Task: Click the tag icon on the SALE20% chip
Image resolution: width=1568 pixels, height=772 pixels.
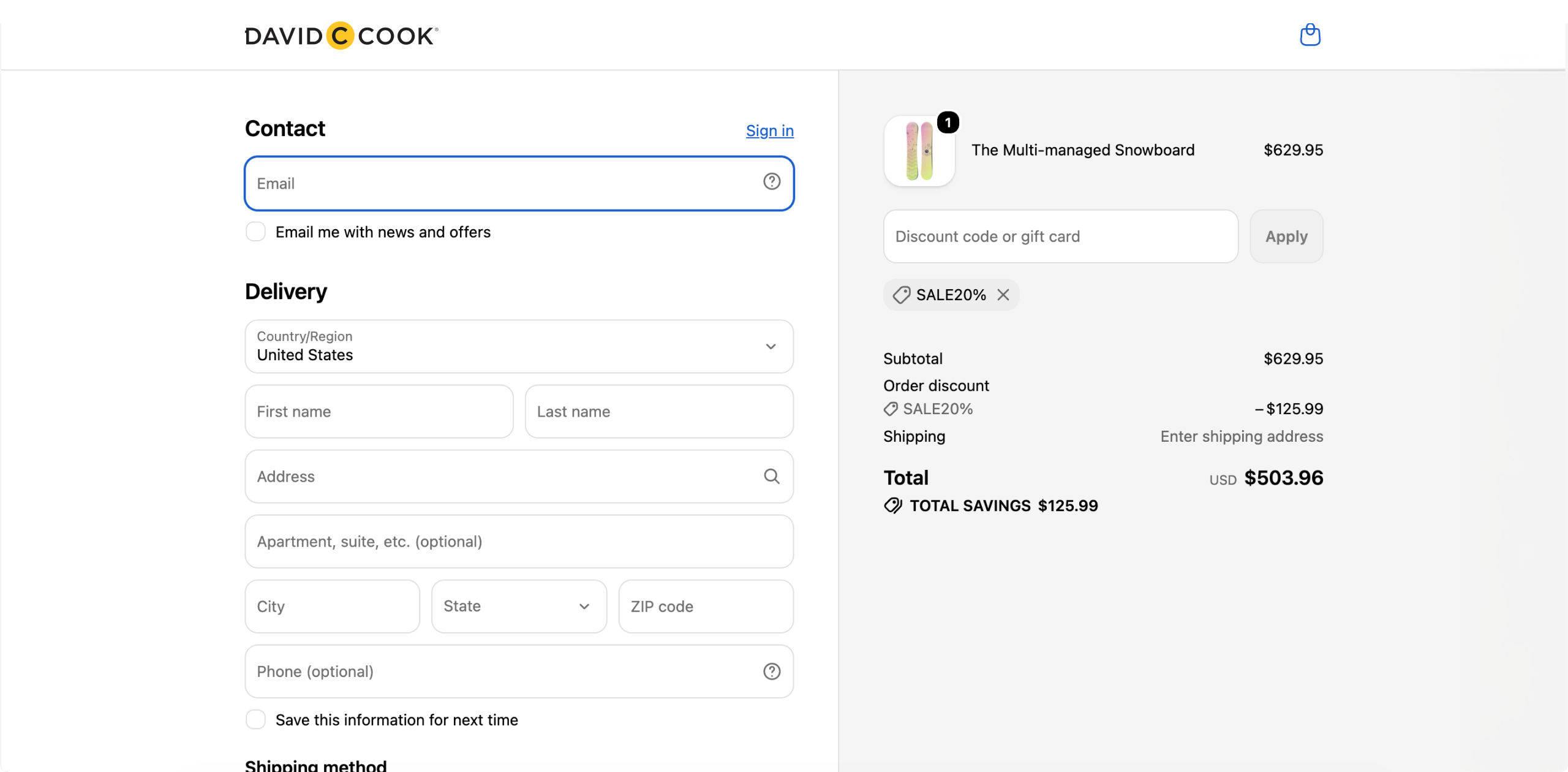Action: (901, 295)
